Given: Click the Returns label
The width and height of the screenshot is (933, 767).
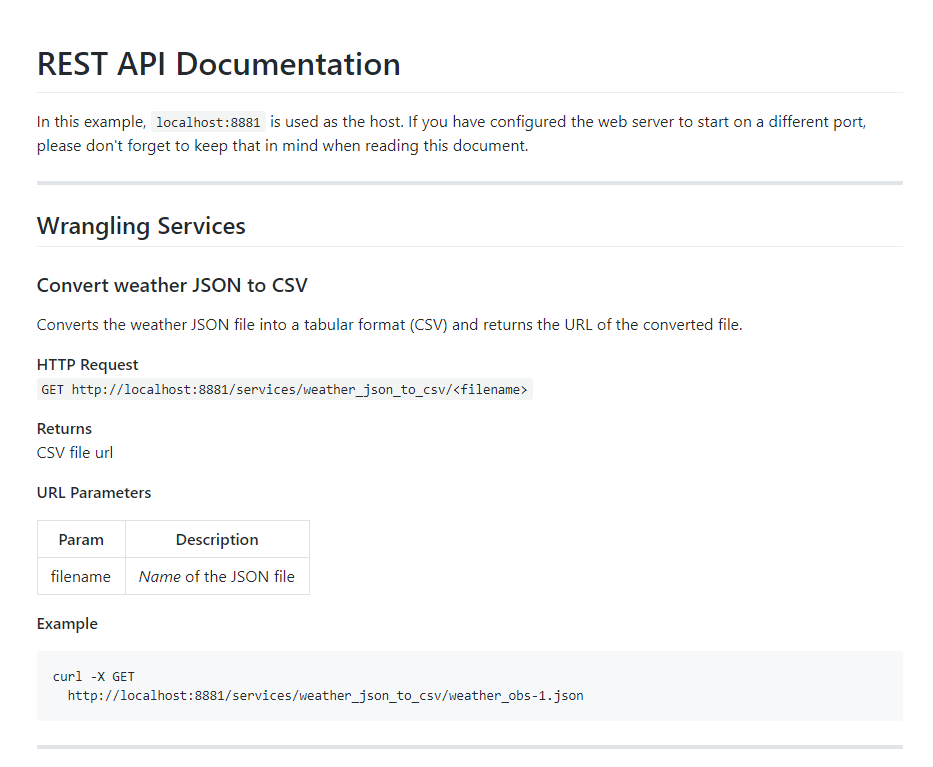Looking at the screenshot, I should coord(64,429).
